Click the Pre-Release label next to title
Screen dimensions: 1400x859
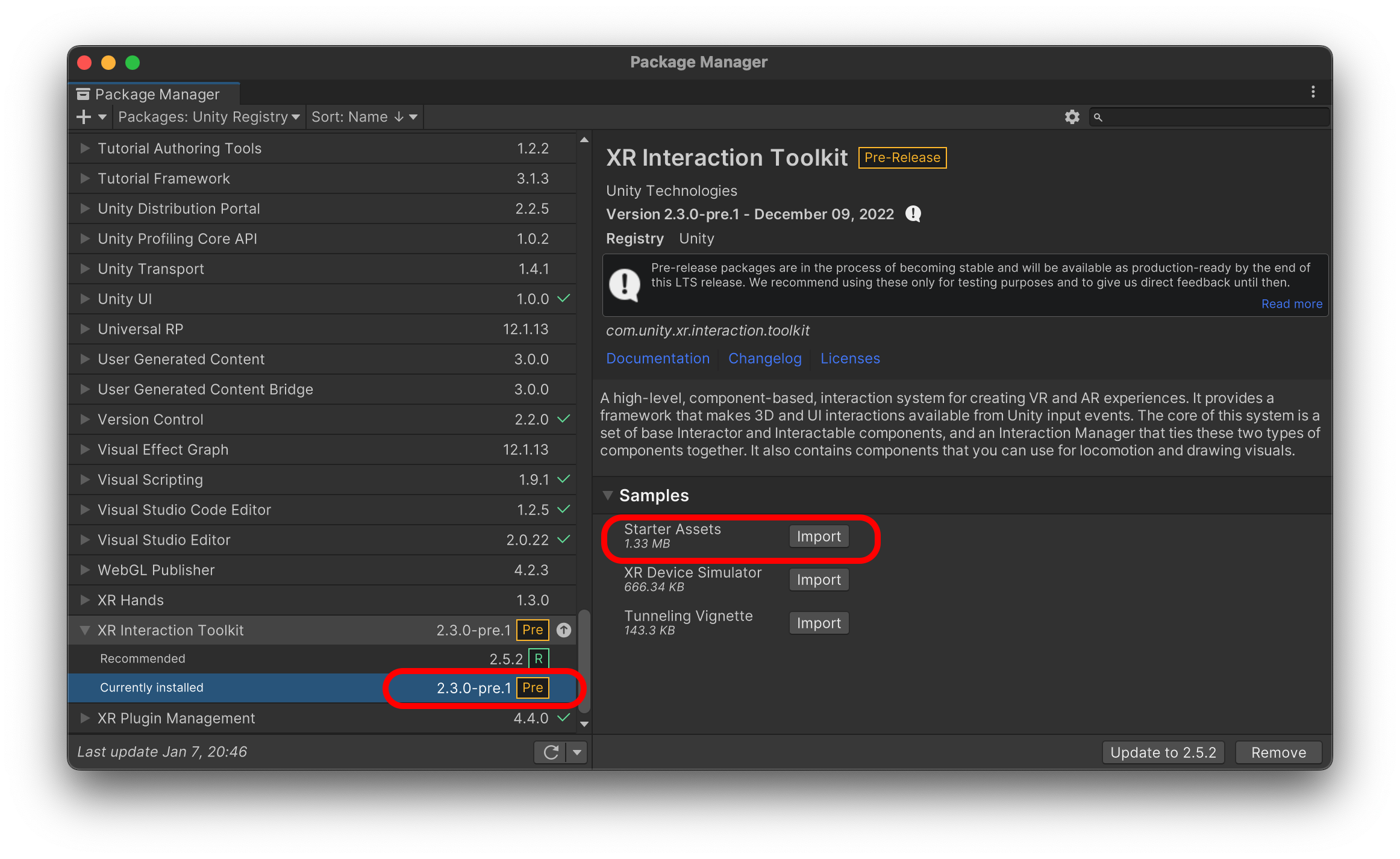pos(902,158)
